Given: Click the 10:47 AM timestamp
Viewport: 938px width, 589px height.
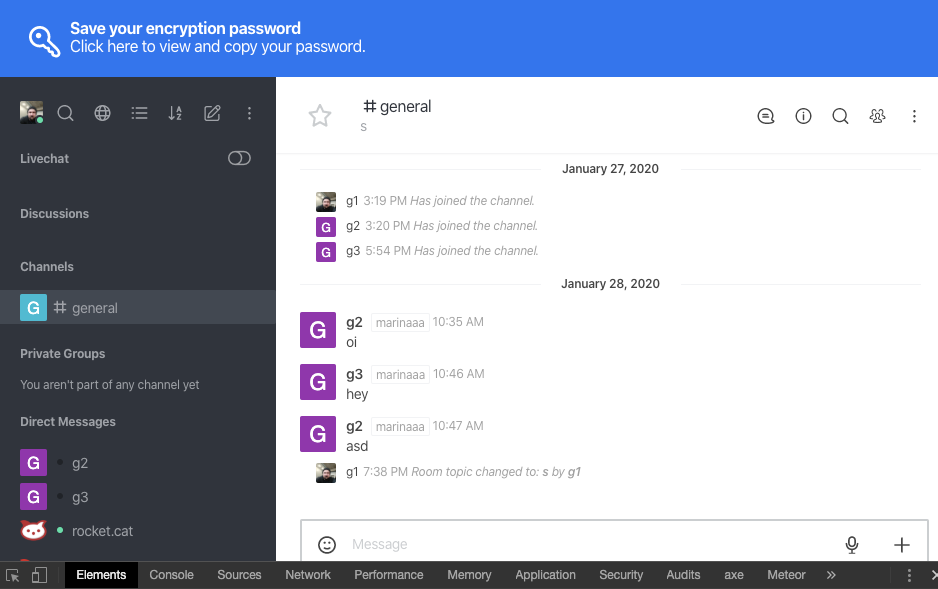Looking at the screenshot, I should click(x=458, y=426).
